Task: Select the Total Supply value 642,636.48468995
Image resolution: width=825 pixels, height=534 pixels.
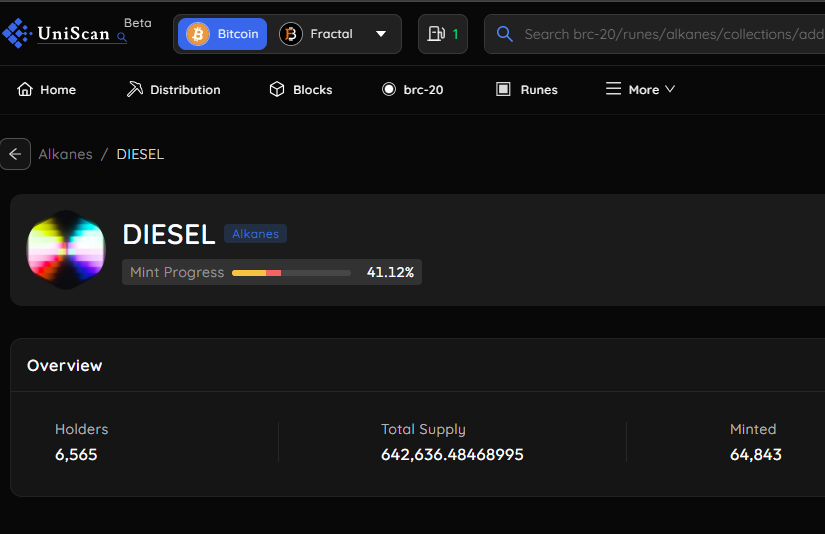Action: click(452, 455)
